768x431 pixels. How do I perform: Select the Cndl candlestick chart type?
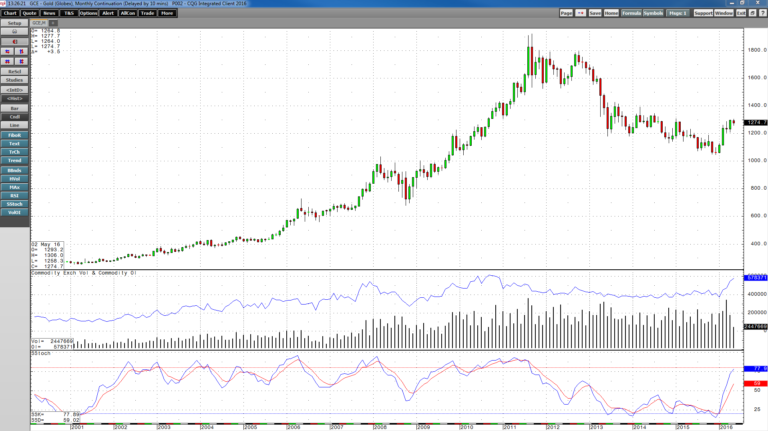(x=14, y=117)
